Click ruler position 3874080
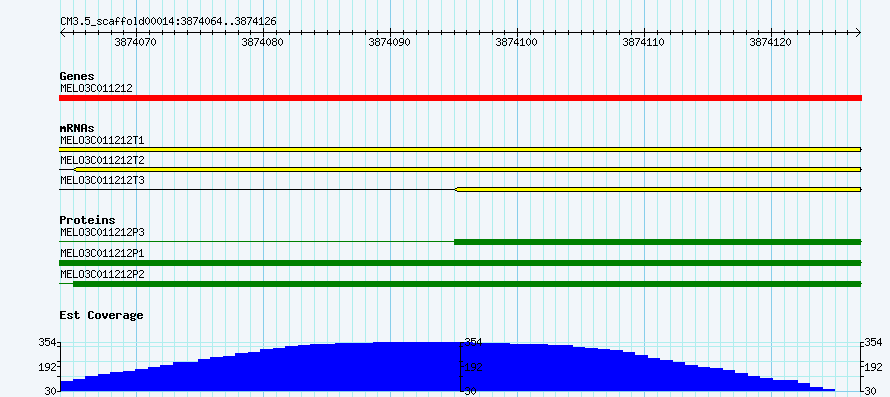Viewport: 890px width, 397px height. click(262, 42)
